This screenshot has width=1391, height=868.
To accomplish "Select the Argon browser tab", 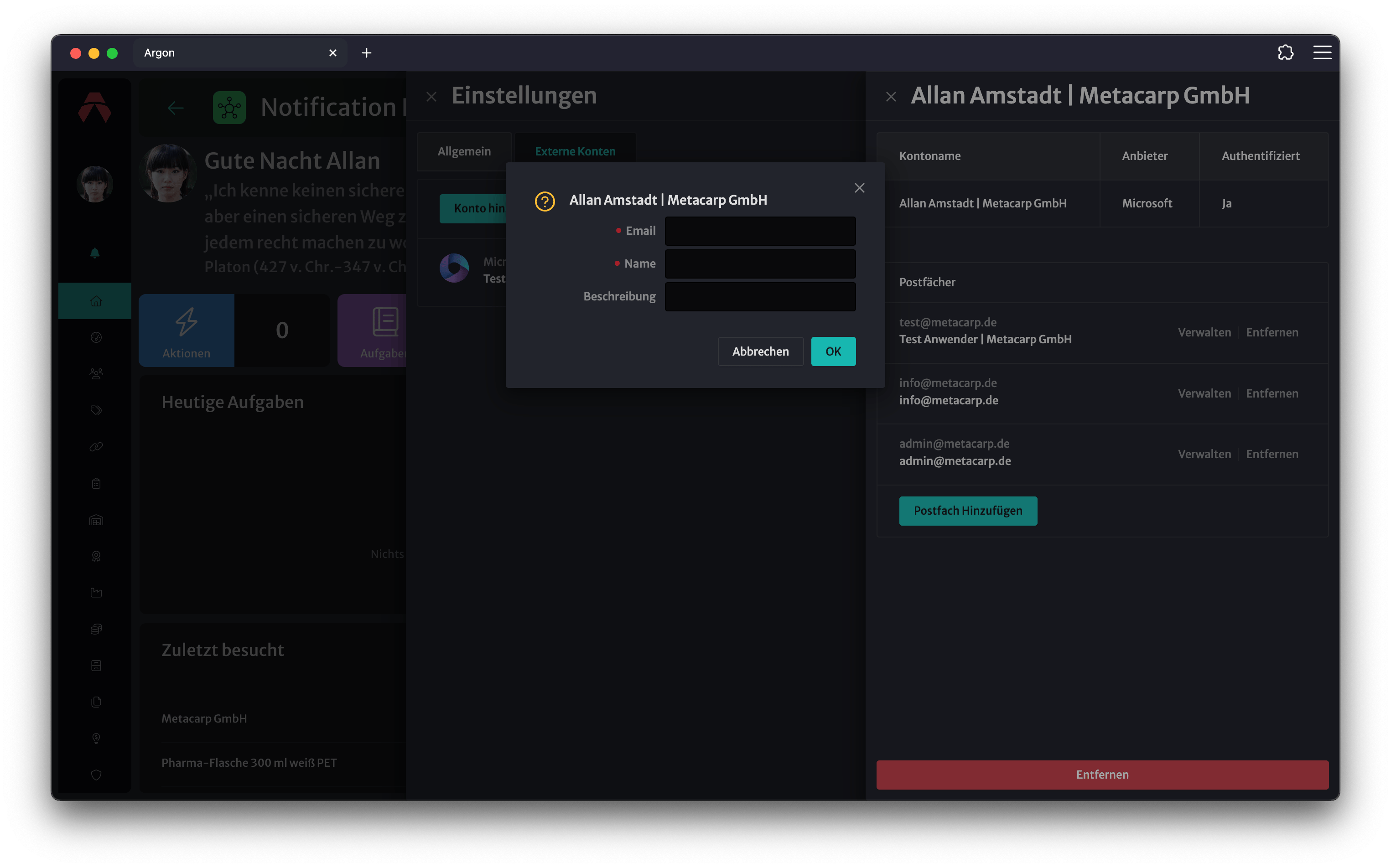I will tap(240, 53).
